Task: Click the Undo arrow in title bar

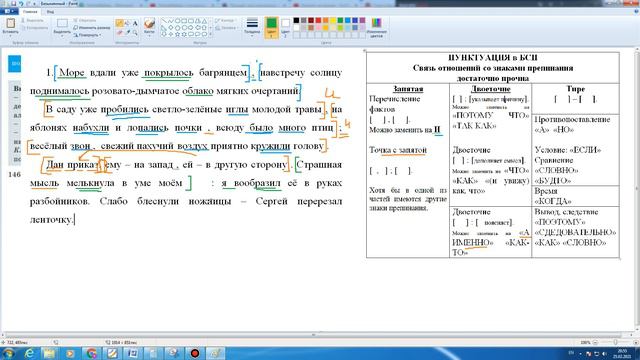Action: (x=21, y=4)
